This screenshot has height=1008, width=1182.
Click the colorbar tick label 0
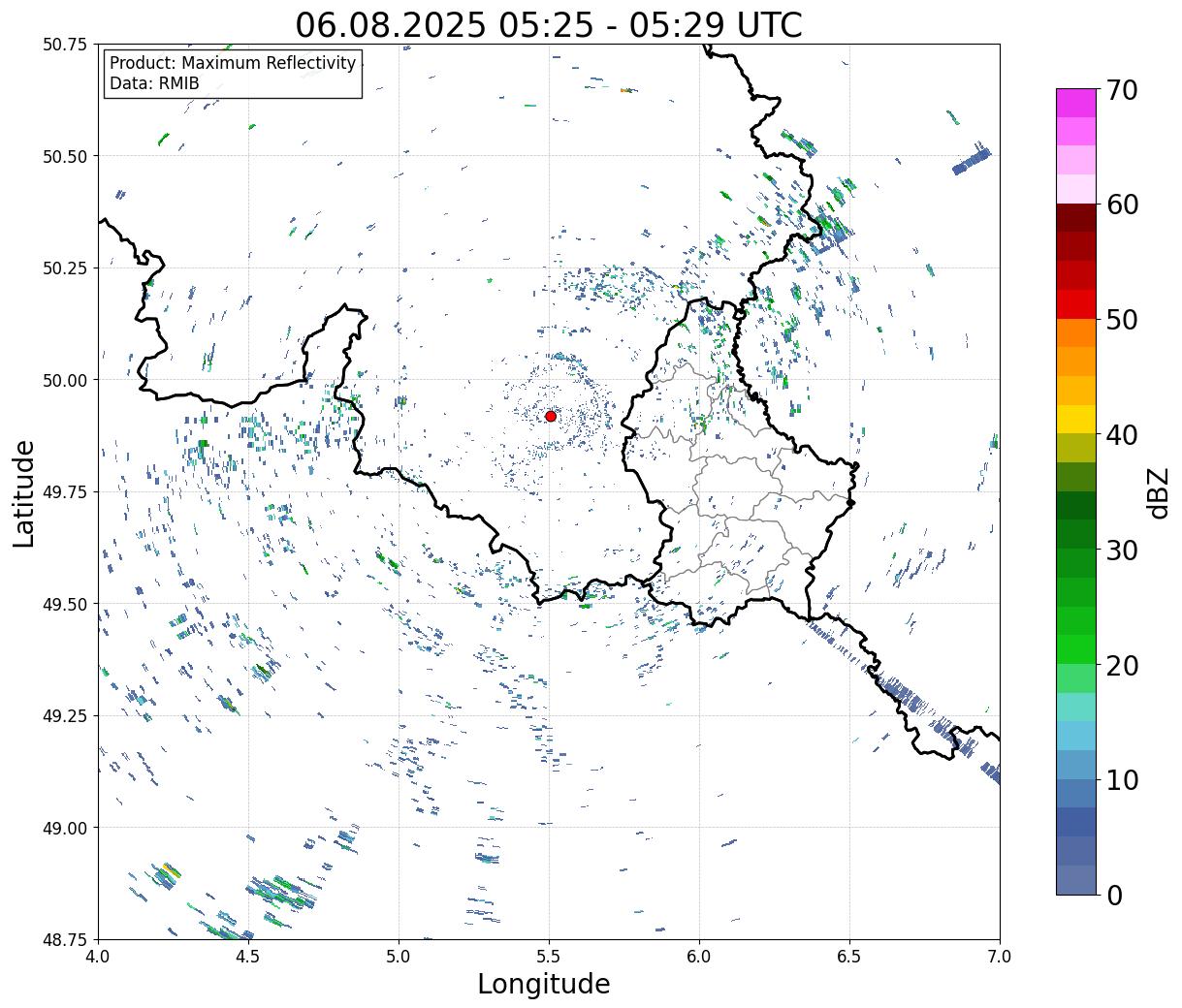click(1114, 896)
